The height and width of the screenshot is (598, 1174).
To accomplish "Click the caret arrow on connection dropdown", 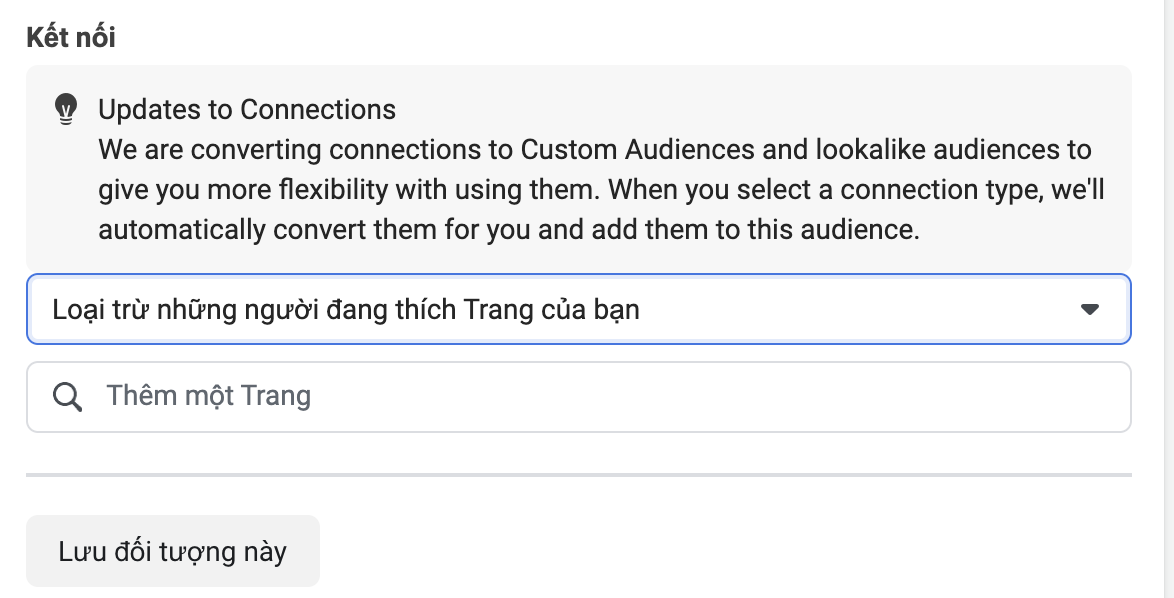I will [x=1089, y=309].
